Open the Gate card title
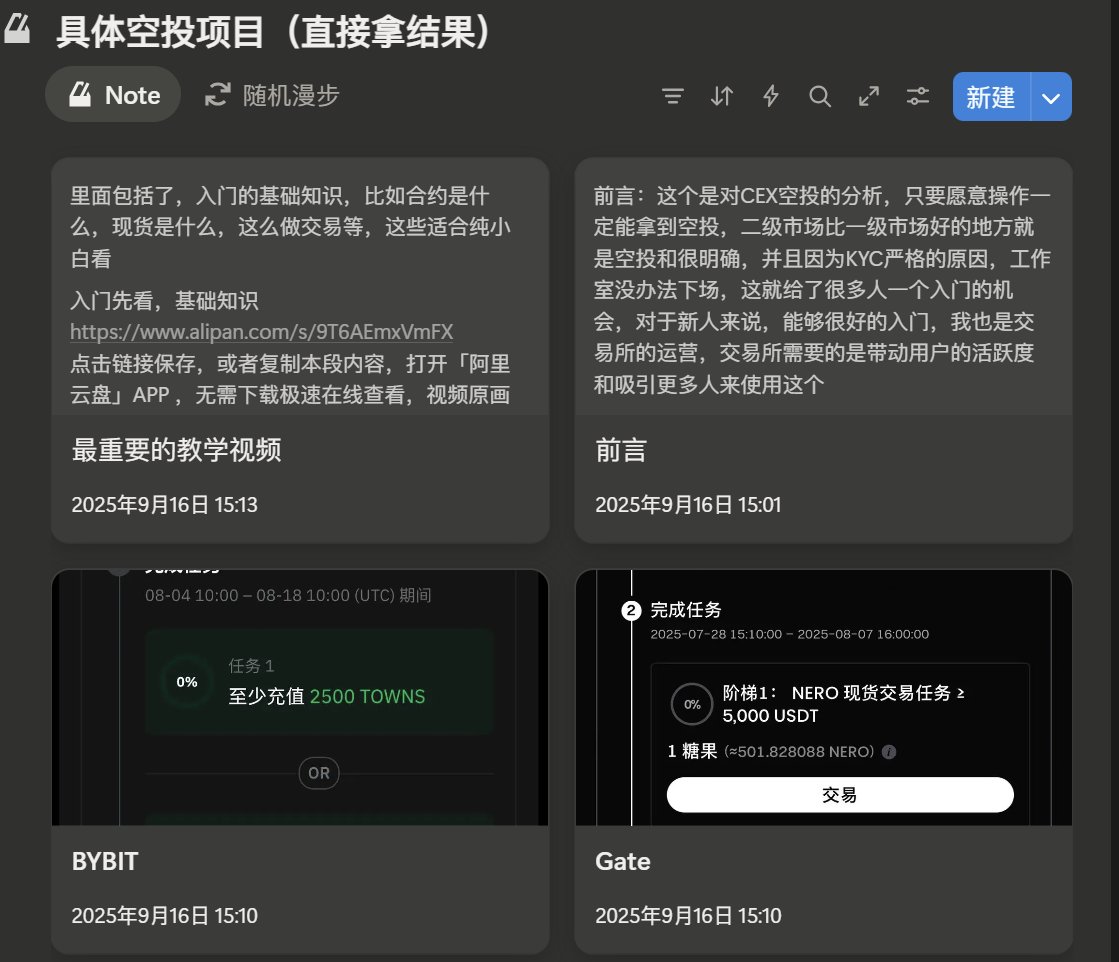The height and width of the screenshot is (962, 1119). coord(623,861)
